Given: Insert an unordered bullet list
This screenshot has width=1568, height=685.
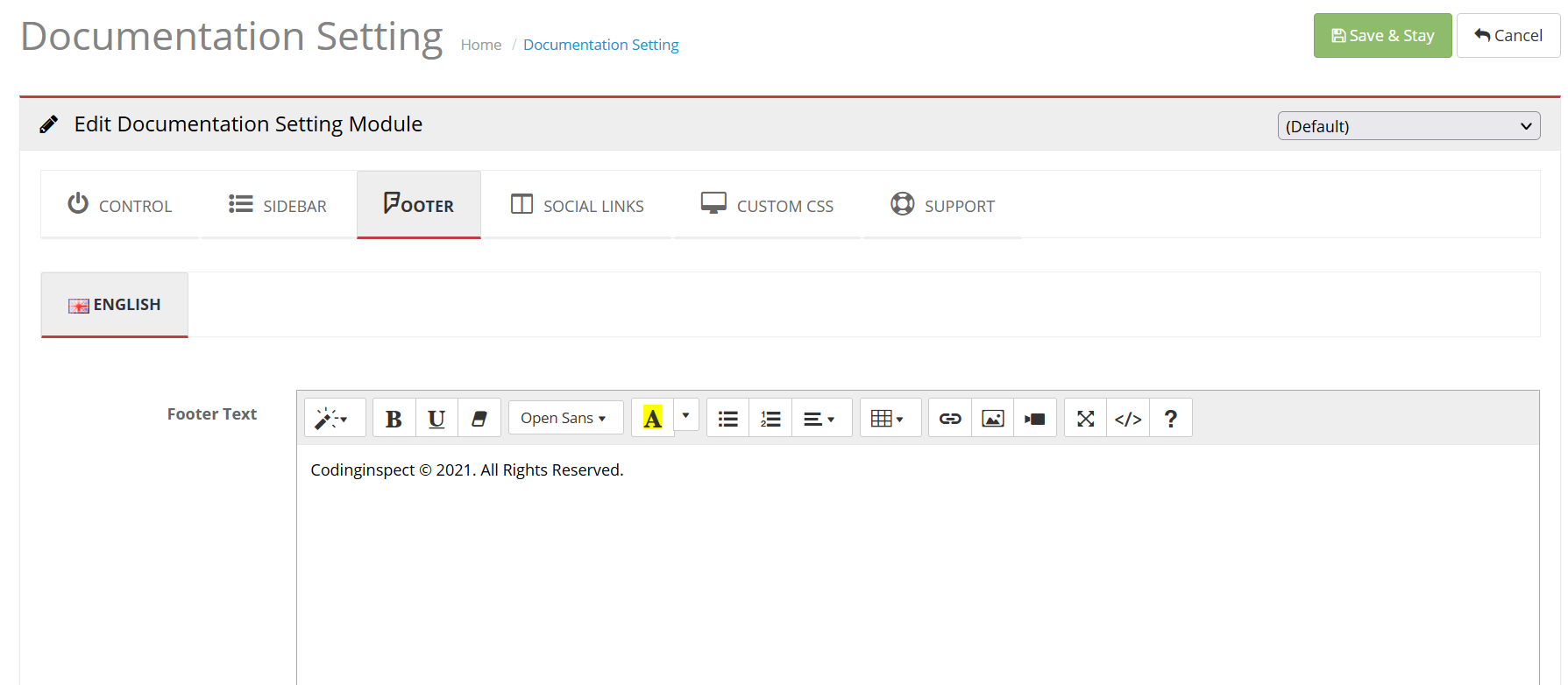Looking at the screenshot, I should click(727, 419).
